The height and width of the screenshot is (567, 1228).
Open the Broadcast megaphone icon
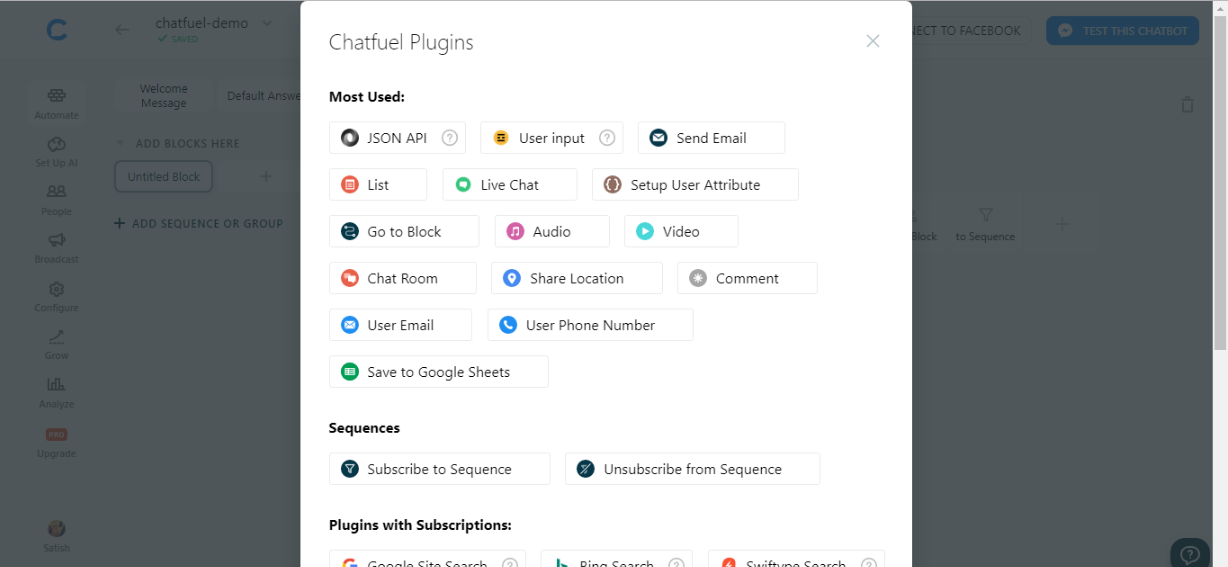tap(56, 241)
